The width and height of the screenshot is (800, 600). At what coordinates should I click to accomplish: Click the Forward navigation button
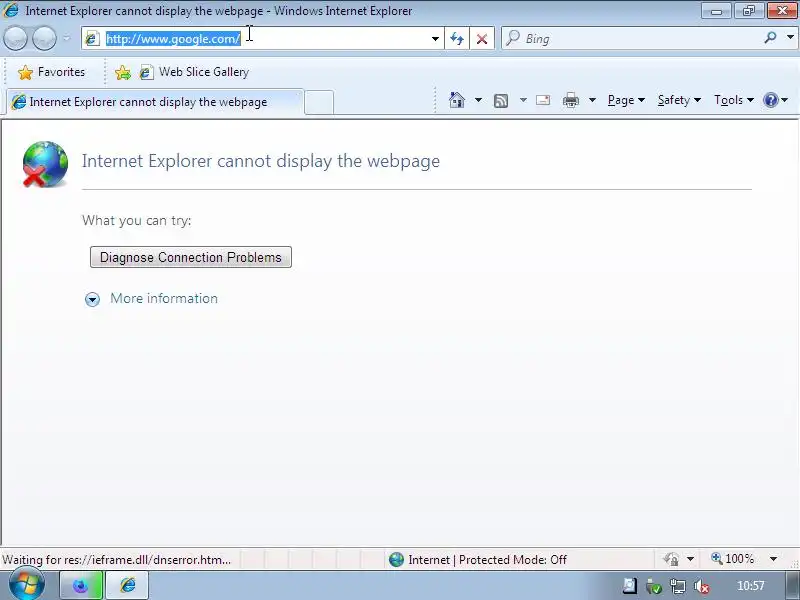tap(44, 38)
